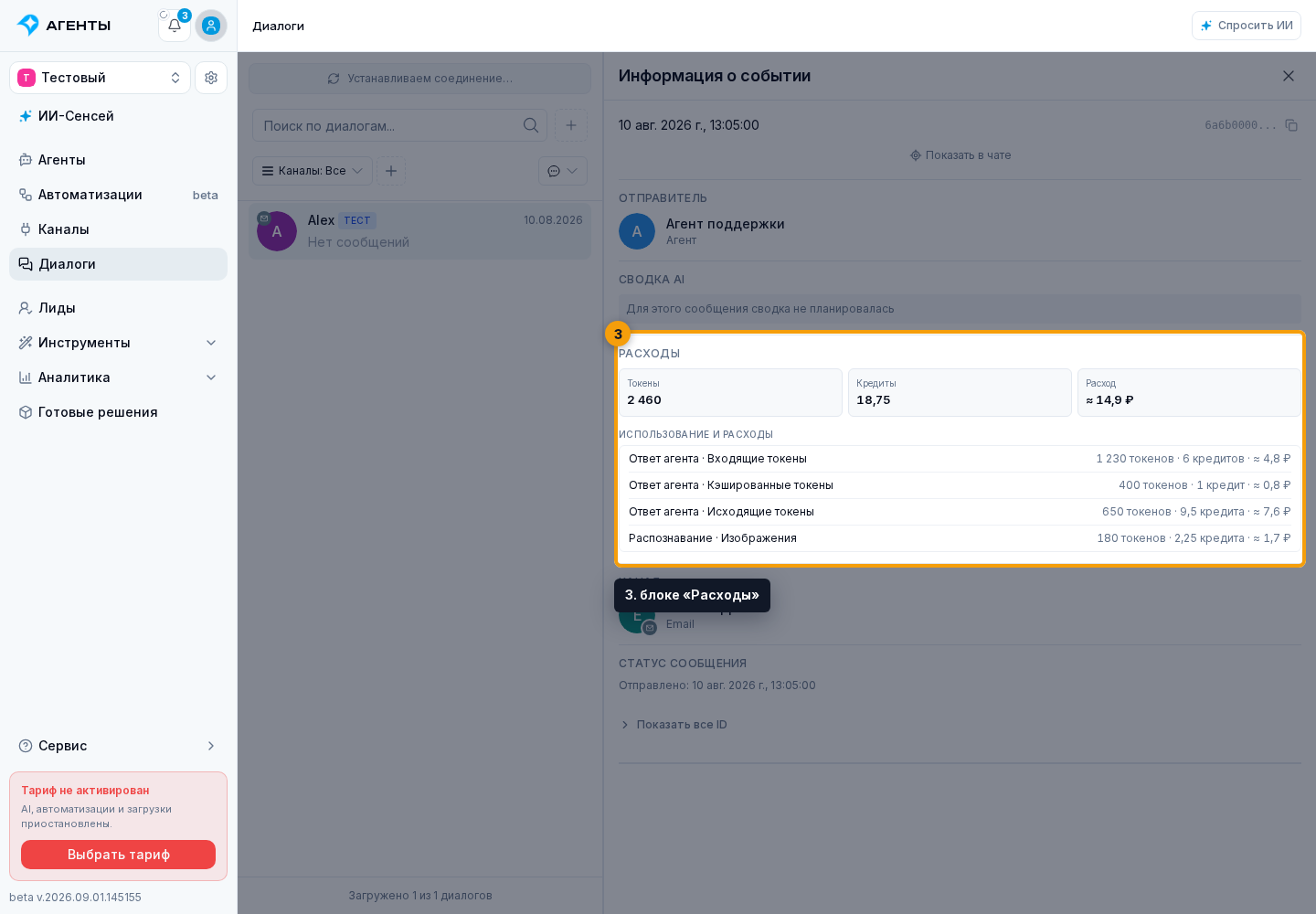Expand Показать все ID
Viewport: 1316px width, 914px height.
674,725
